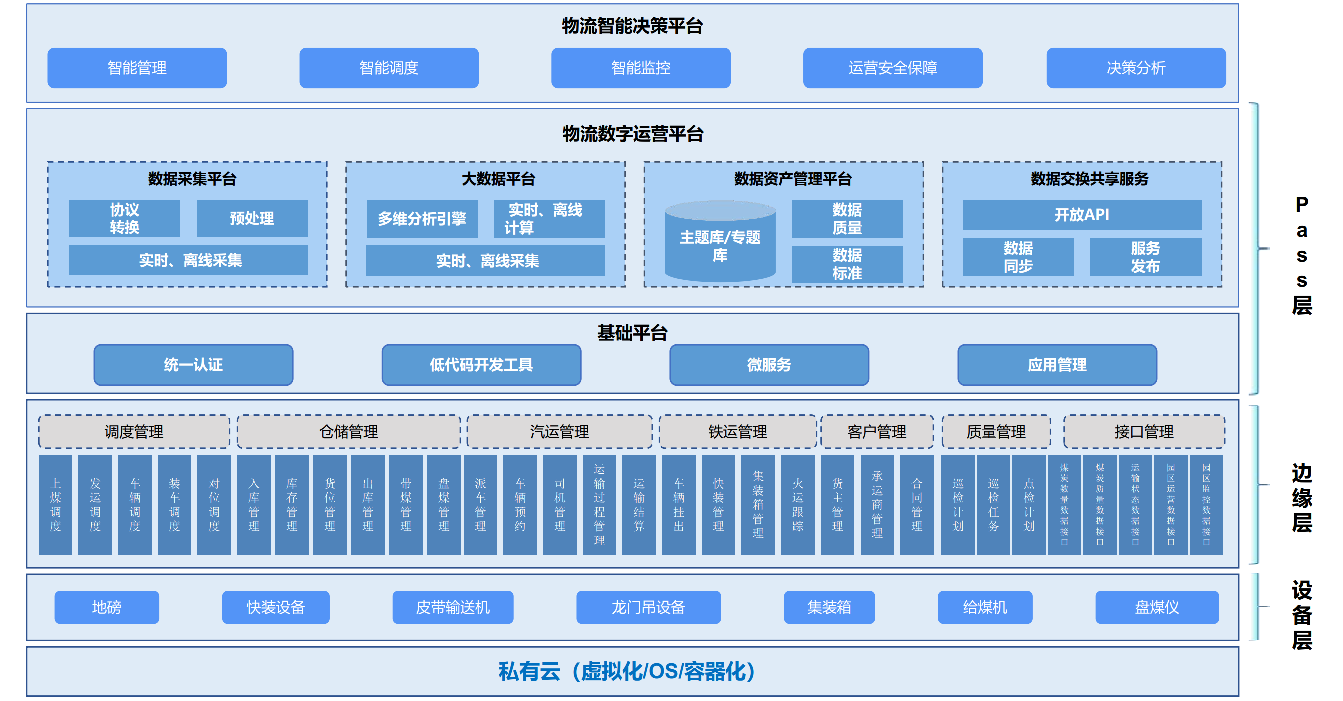Select the 龙门吊设备 device button
The width and height of the screenshot is (1343, 701).
click(x=648, y=607)
